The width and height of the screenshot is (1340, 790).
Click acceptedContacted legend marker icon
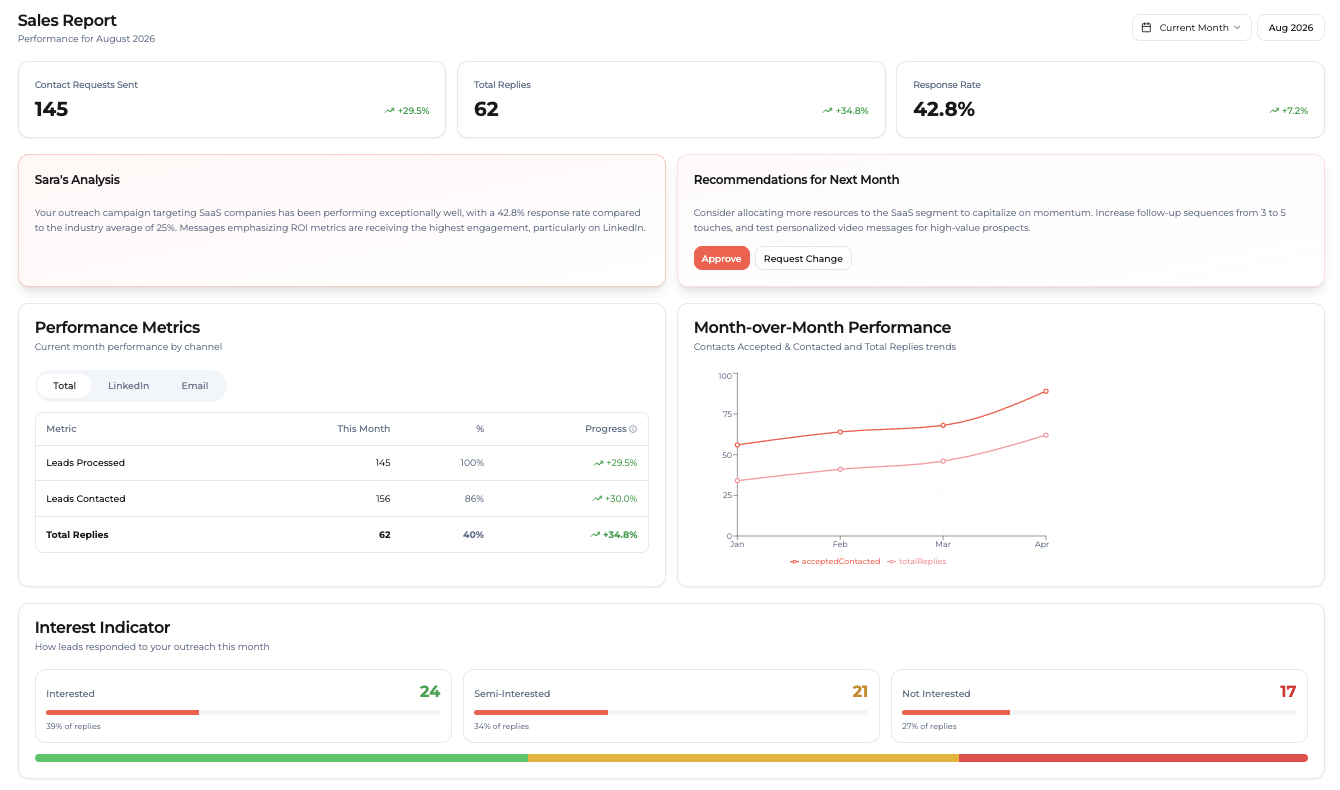(794, 562)
